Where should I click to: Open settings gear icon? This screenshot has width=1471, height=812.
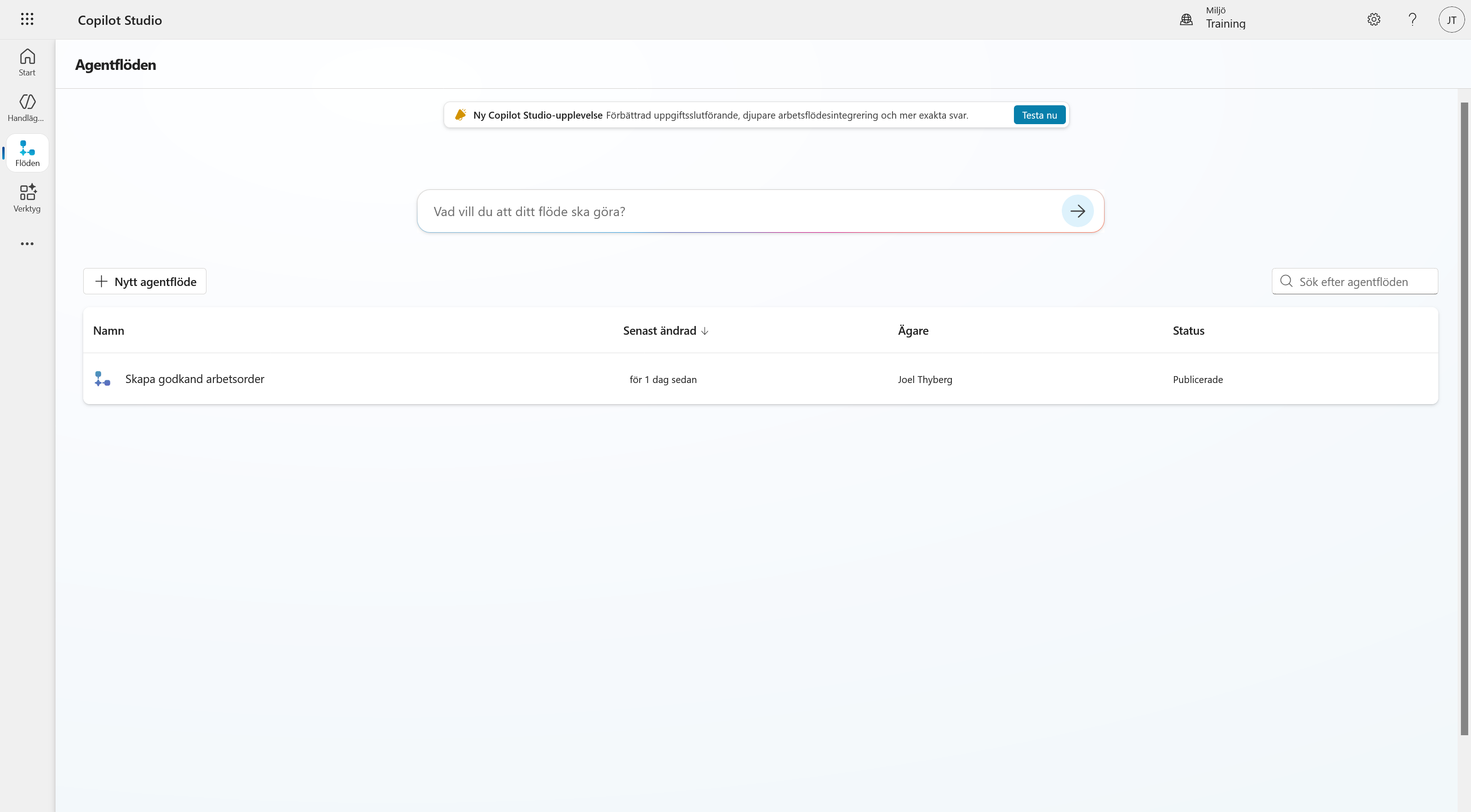coord(1374,19)
